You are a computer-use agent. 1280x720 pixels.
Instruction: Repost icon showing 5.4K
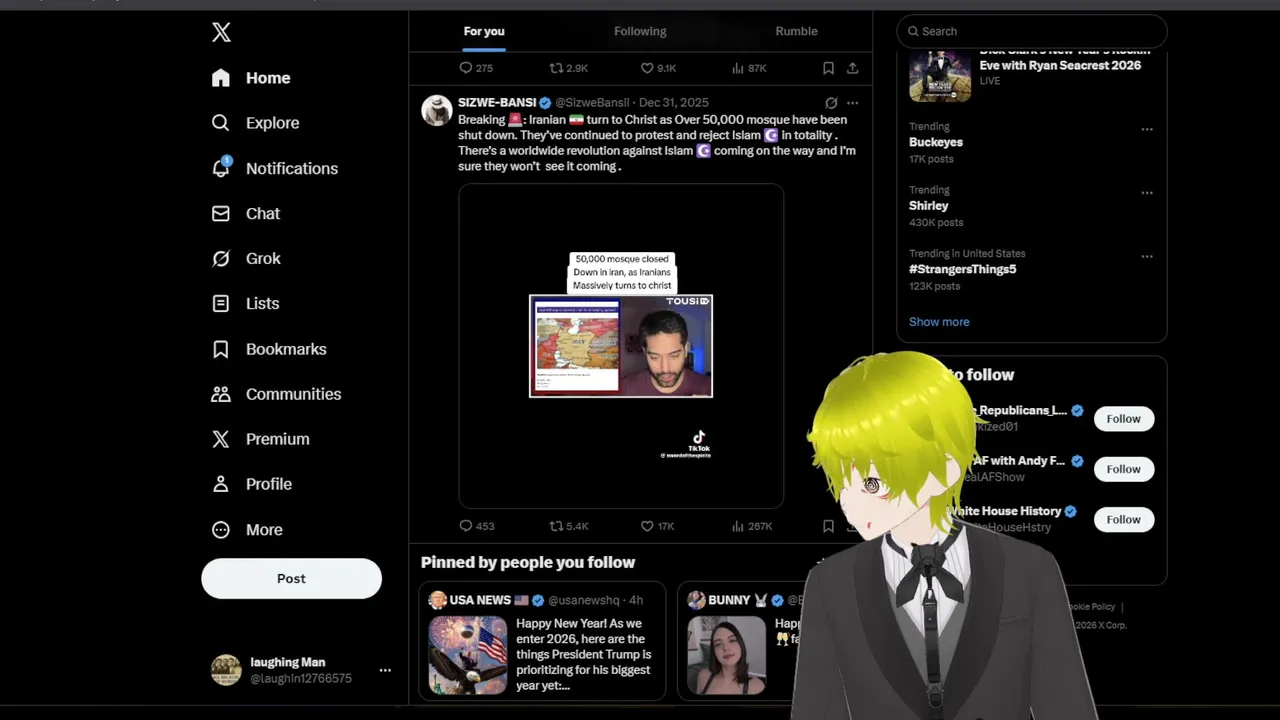pos(568,526)
